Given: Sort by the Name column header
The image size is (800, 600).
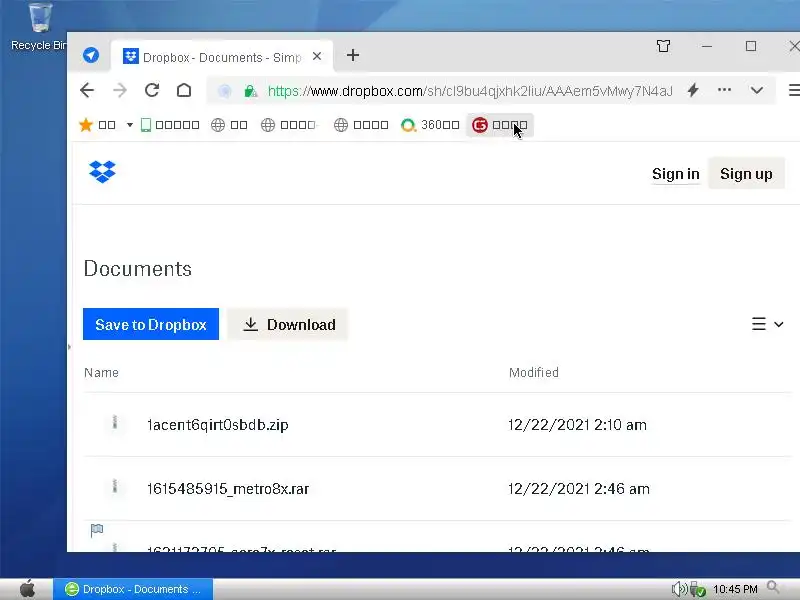Looking at the screenshot, I should click(102, 372).
